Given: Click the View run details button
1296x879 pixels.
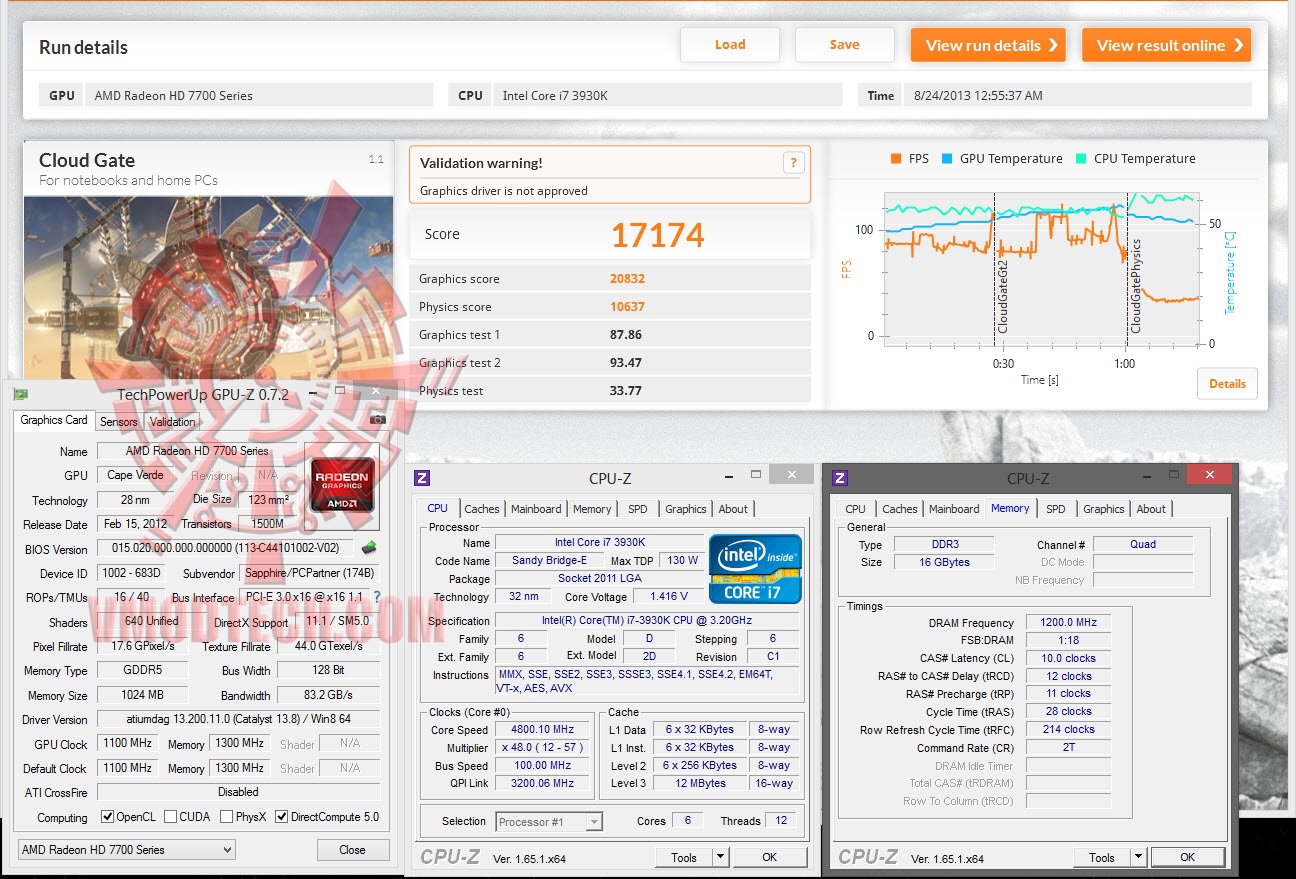Looking at the screenshot, I should 988,45.
